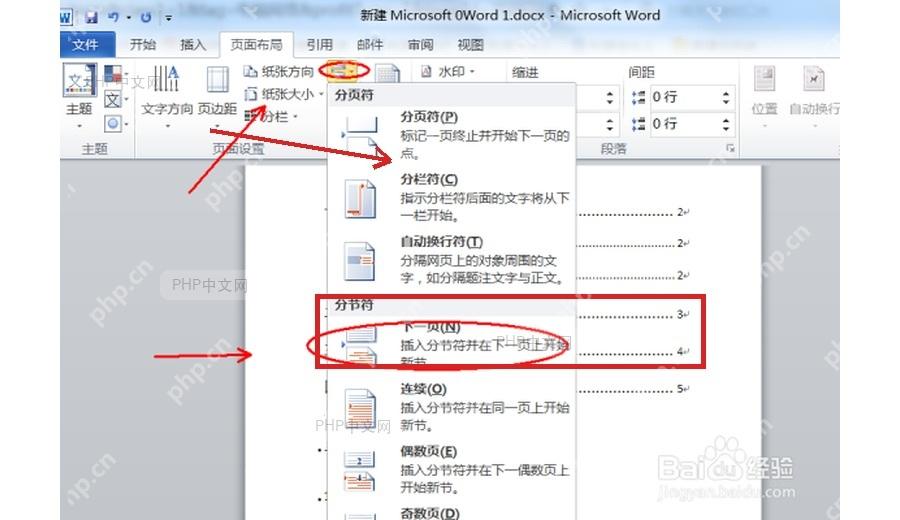Image resolution: width=900 pixels, height=520 pixels.
Task: Select the 自动换行符(T) text wrapping break icon
Action: 360,262
